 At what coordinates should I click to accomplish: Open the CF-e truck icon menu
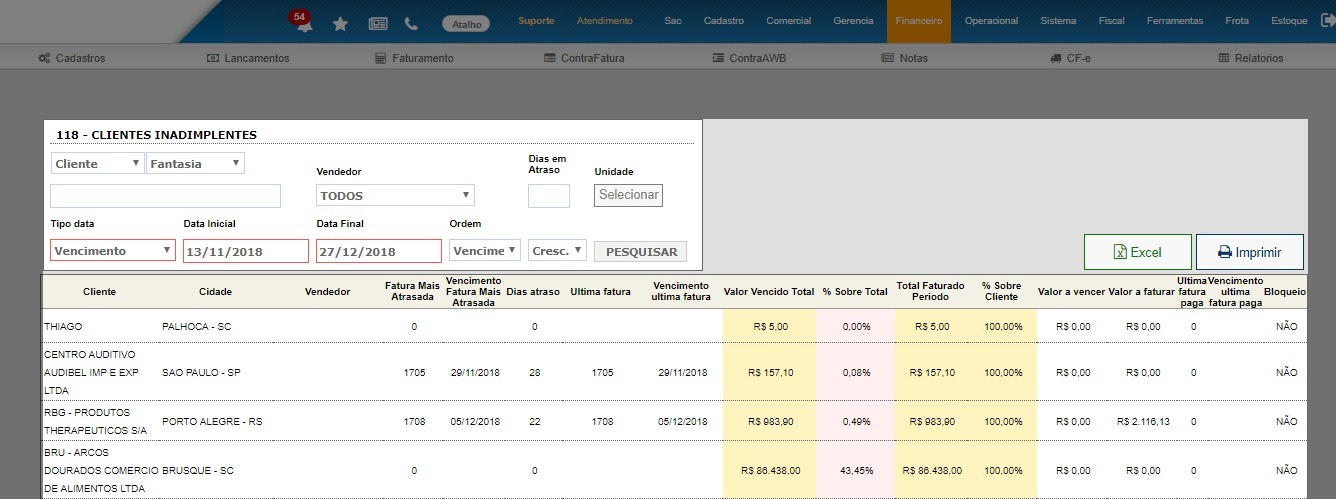pos(1070,58)
